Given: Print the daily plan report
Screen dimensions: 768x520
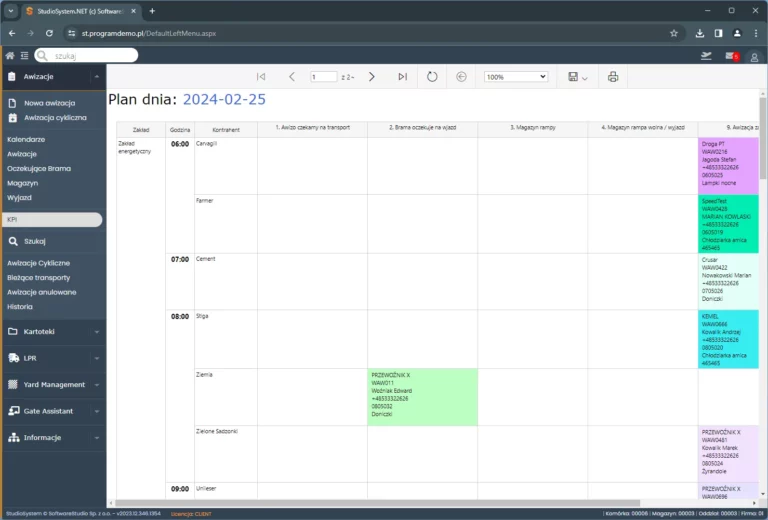Looking at the screenshot, I should pos(613,77).
